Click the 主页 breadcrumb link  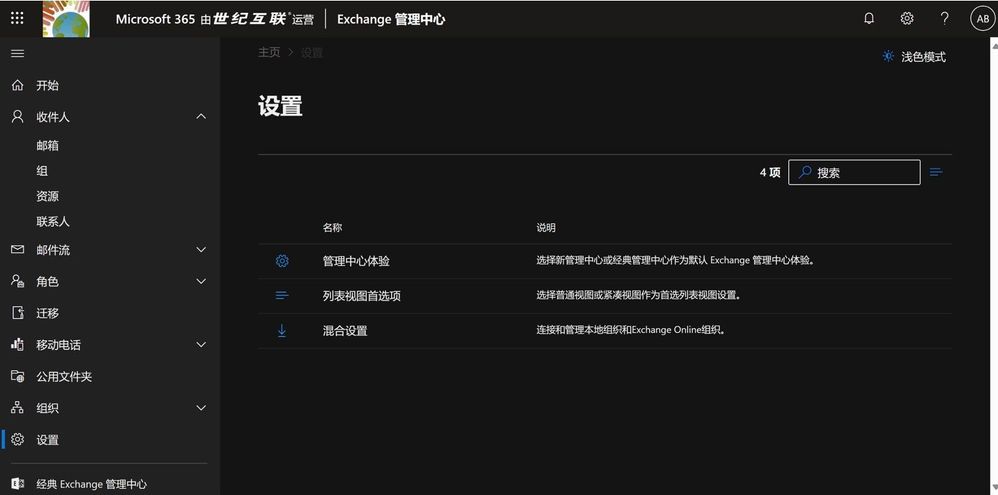coord(269,52)
